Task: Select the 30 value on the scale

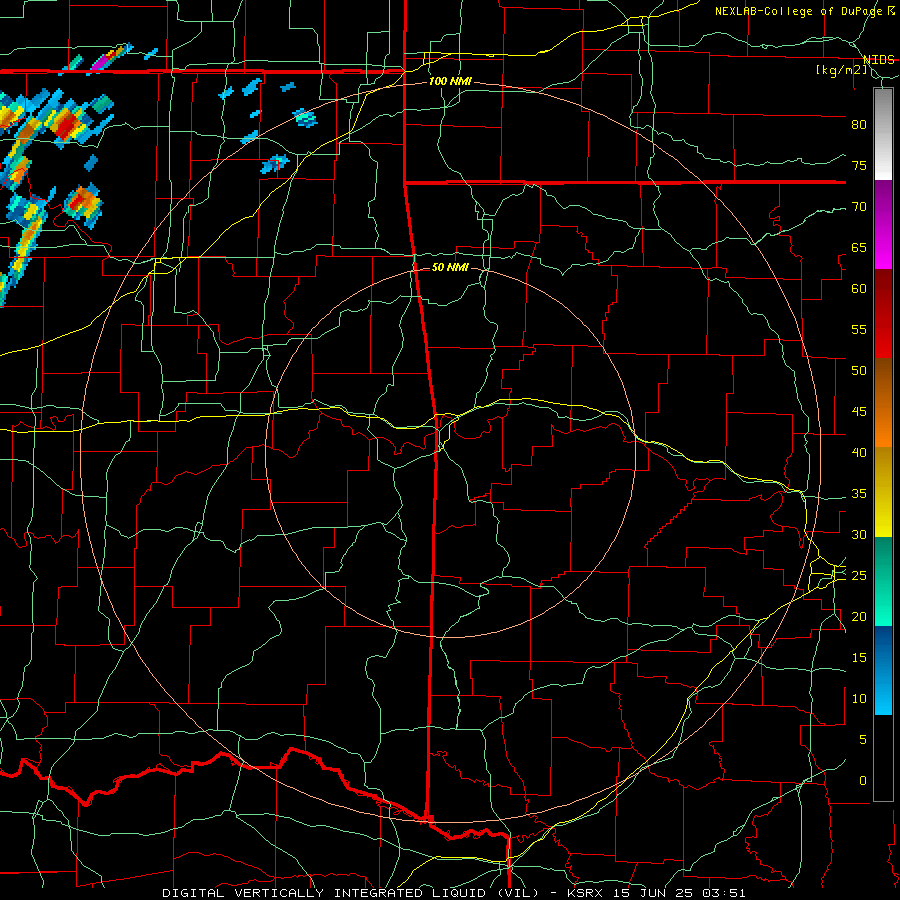Action: (x=859, y=534)
